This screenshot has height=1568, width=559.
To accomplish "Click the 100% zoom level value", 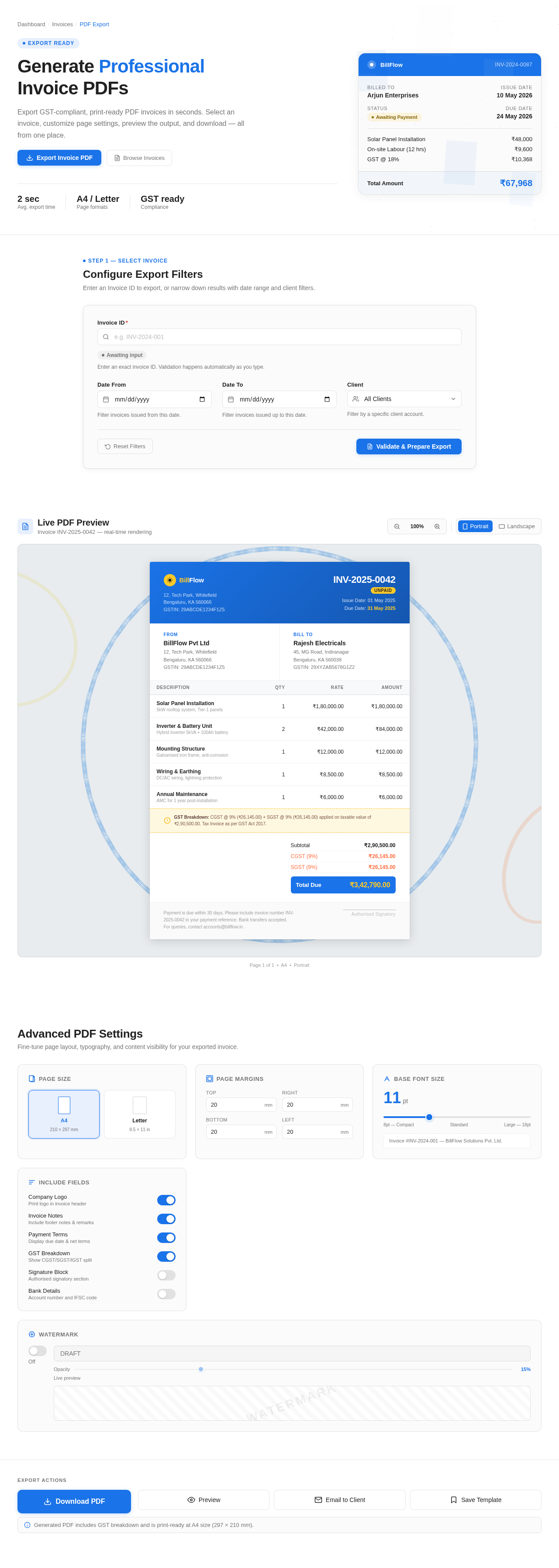I will (417, 526).
